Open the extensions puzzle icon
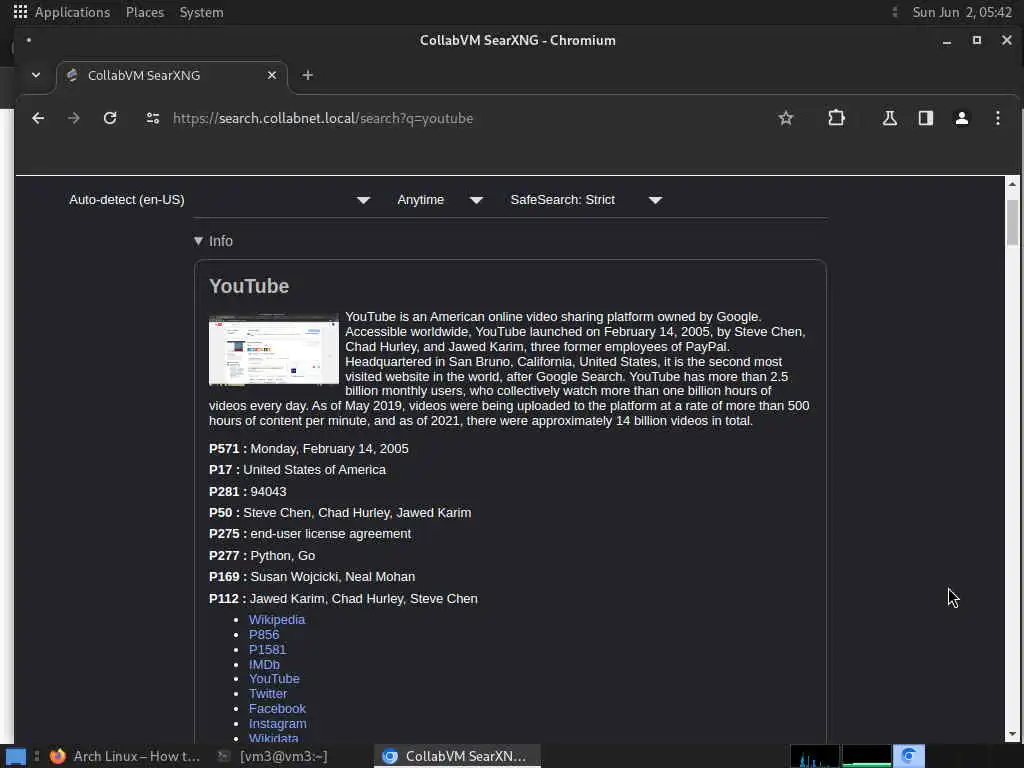 click(836, 118)
